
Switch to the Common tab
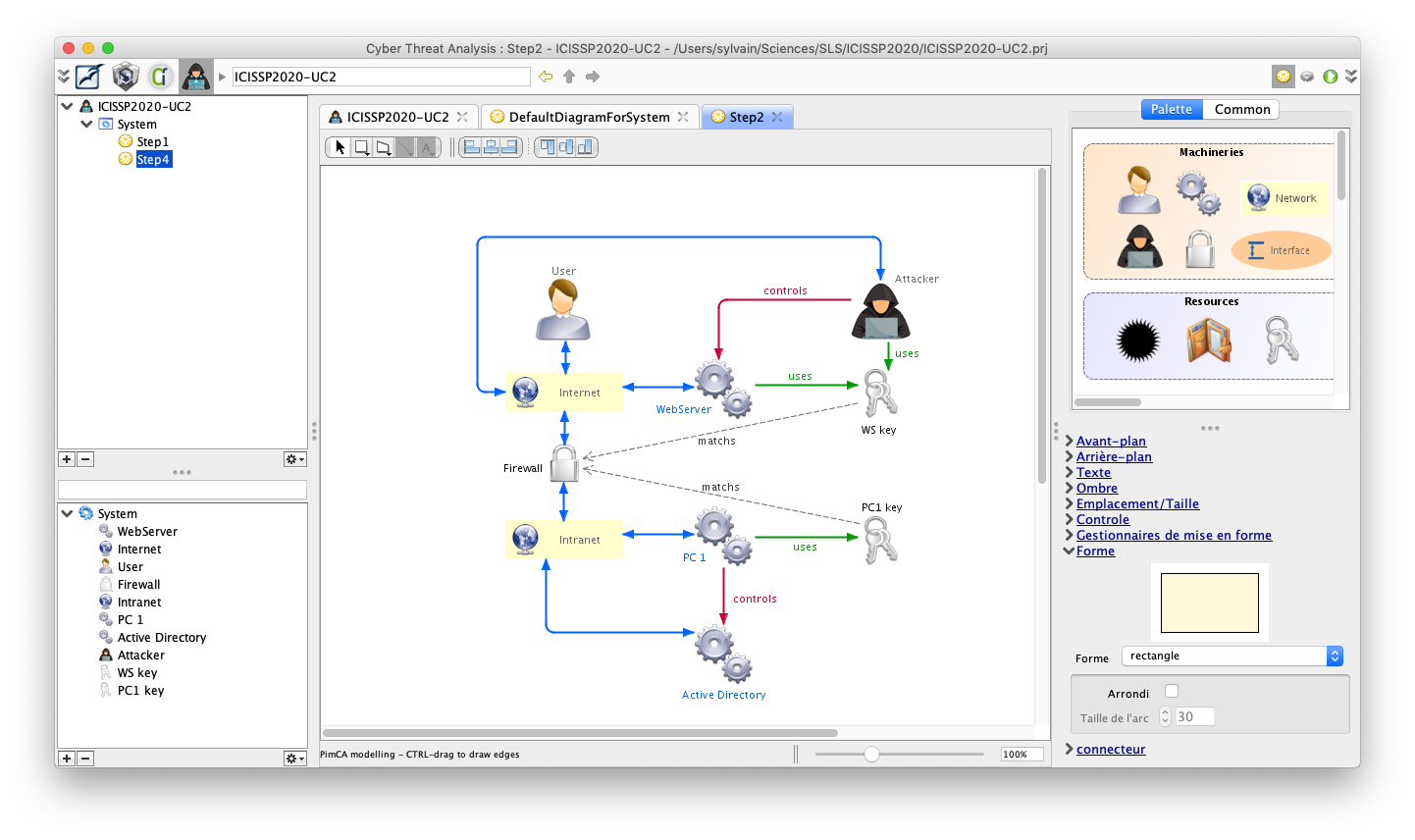[x=1242, y=109]
